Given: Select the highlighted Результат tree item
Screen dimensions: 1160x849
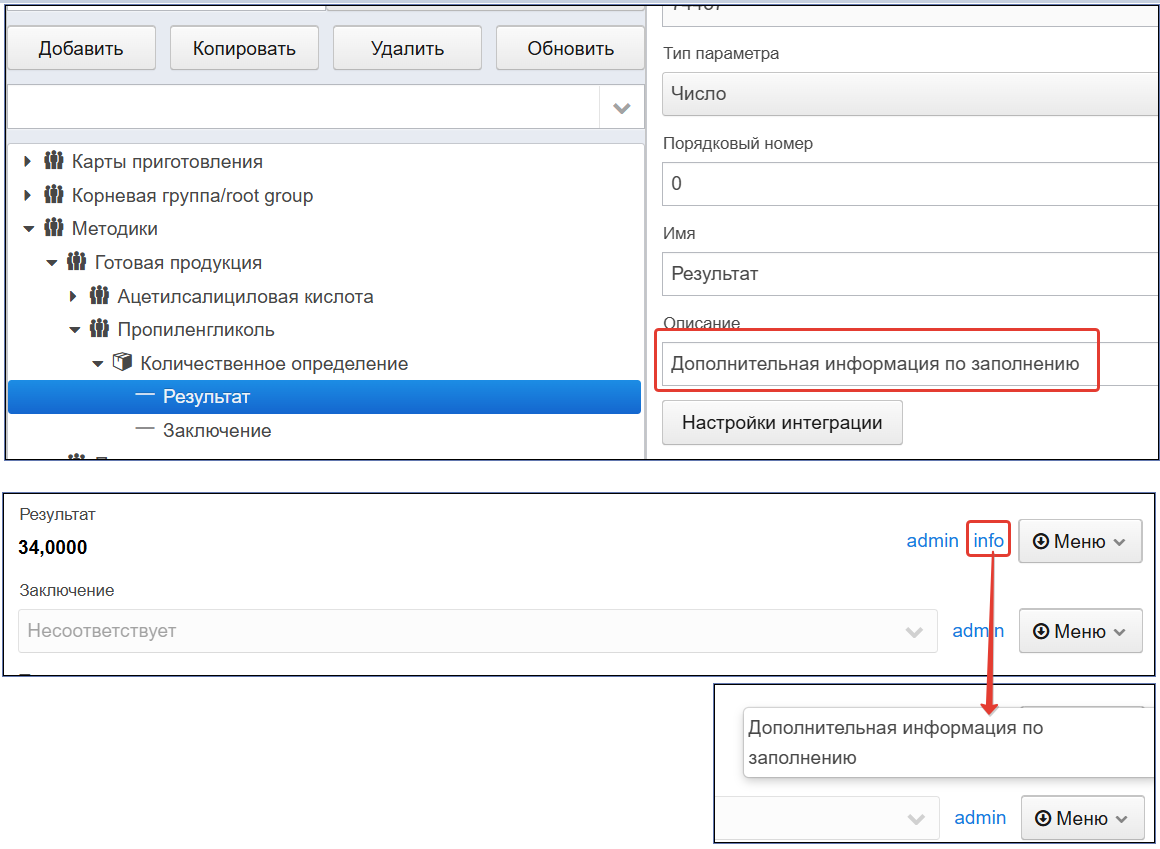Looking at the screenshot, I should tap(324, 397).
